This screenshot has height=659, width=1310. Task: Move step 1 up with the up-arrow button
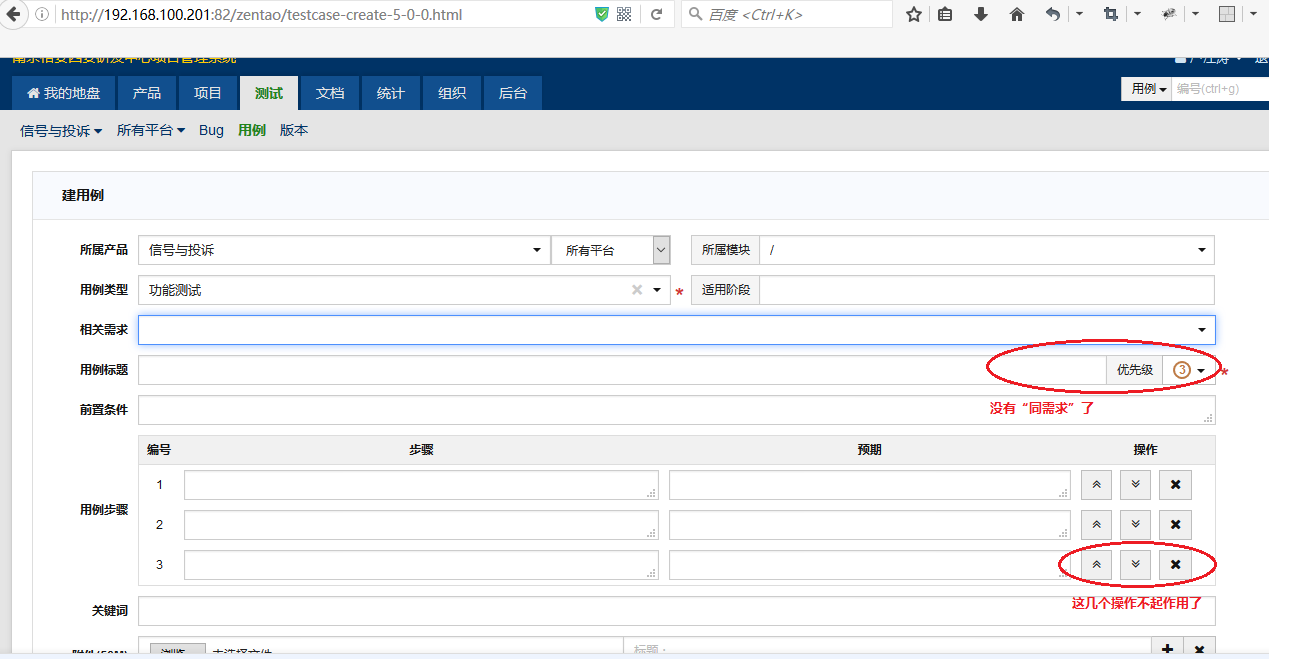pyautogui.click(x=1096, y=485)
